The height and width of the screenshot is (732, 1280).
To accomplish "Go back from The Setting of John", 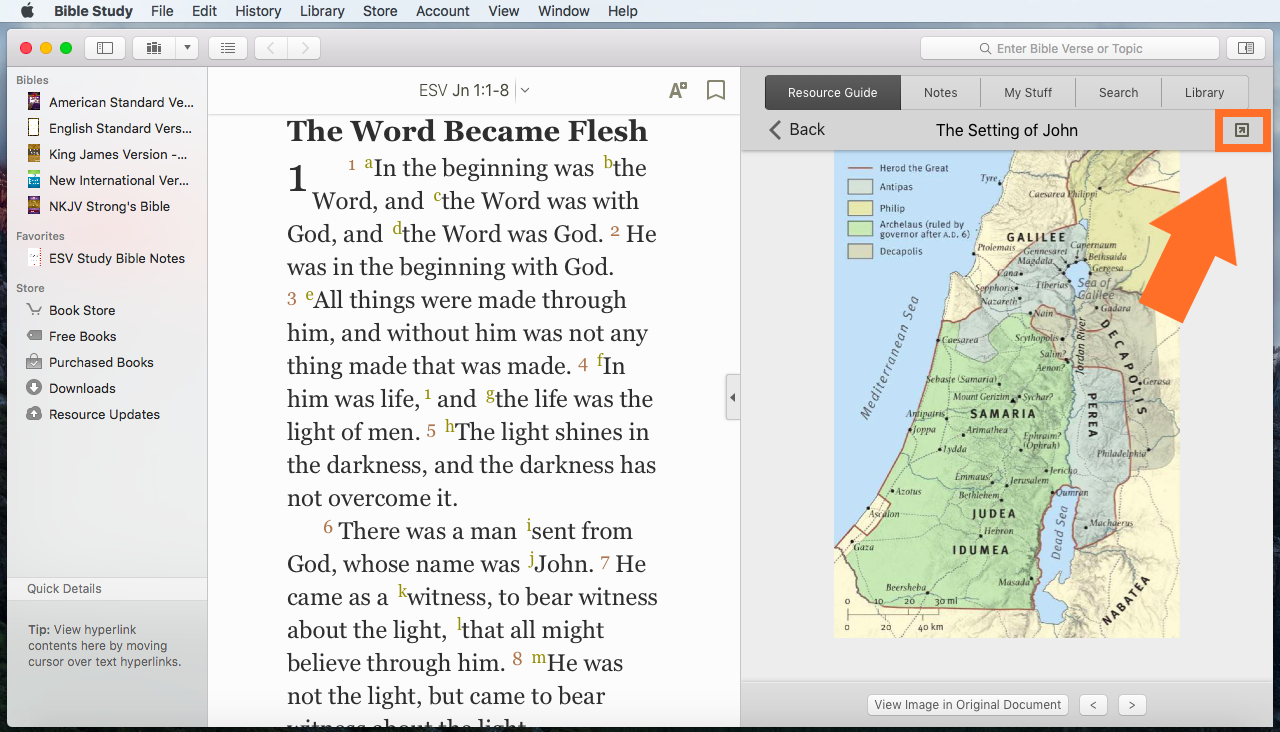I will [797, 130].
